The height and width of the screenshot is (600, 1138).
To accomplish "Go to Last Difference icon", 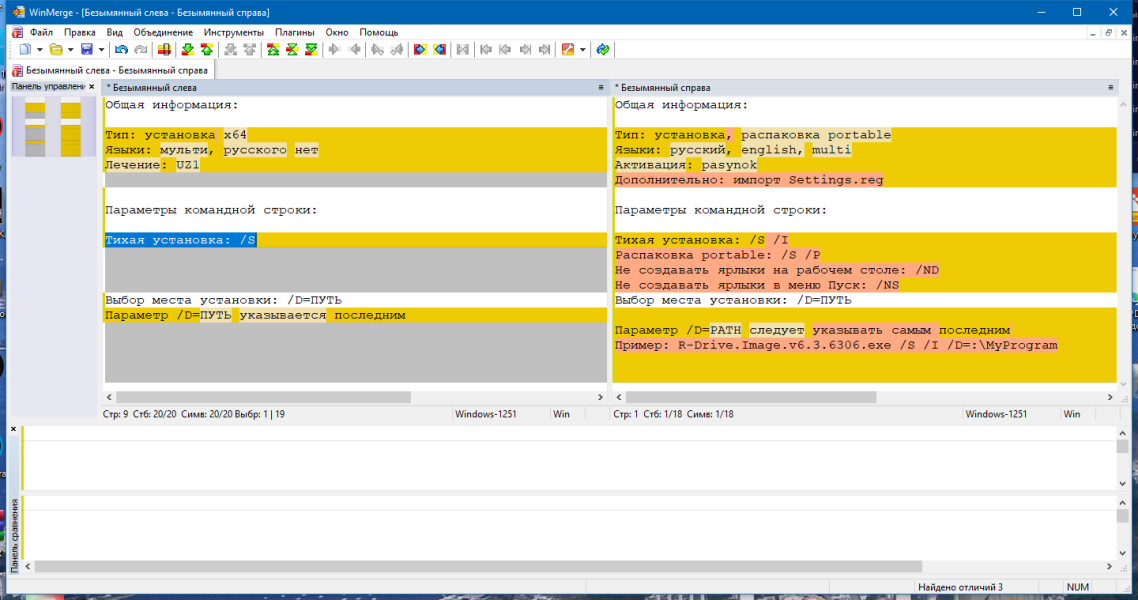I will (x=311, y=49).
